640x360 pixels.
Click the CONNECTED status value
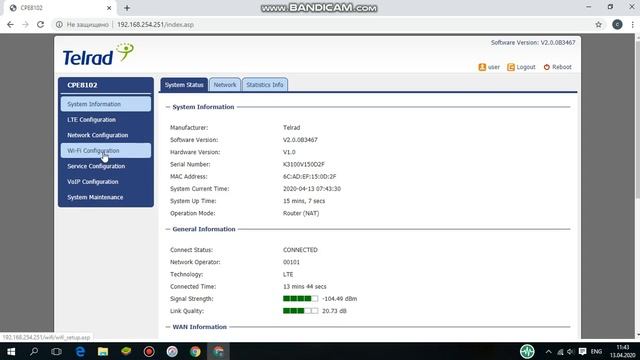[x=300, y=250]
